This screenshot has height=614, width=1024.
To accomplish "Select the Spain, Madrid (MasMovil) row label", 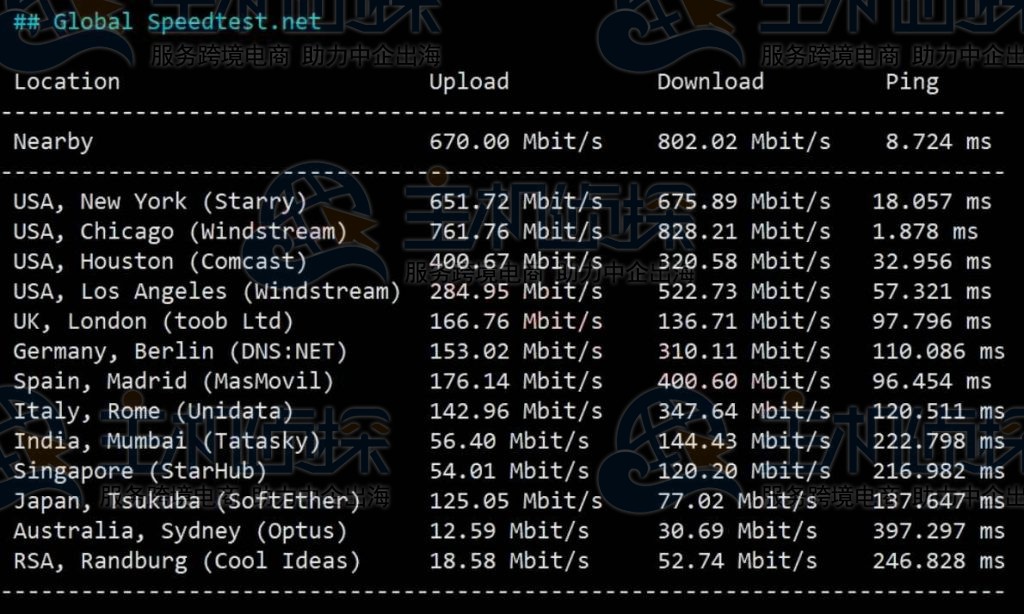I will coord(173,382).
